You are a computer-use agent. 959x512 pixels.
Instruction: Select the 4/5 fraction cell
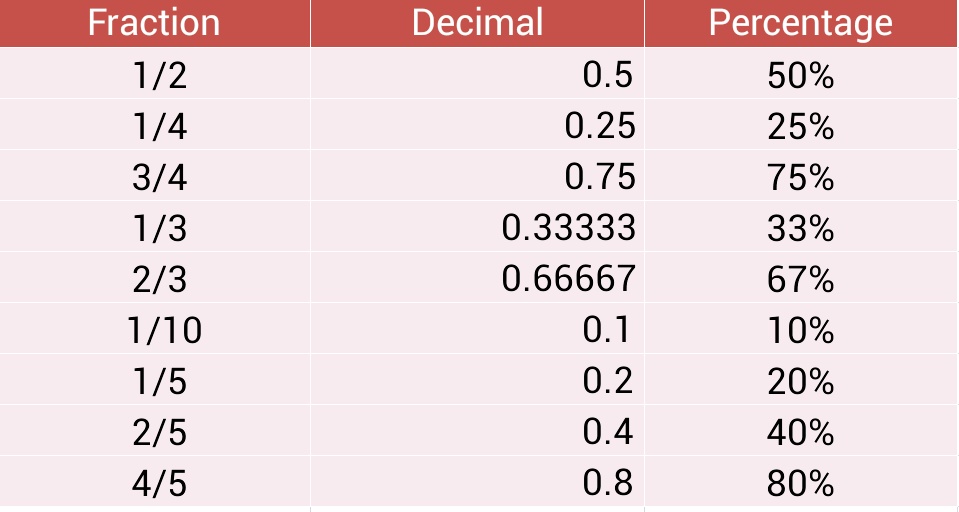pyautogui.click(x=155, y=481)
